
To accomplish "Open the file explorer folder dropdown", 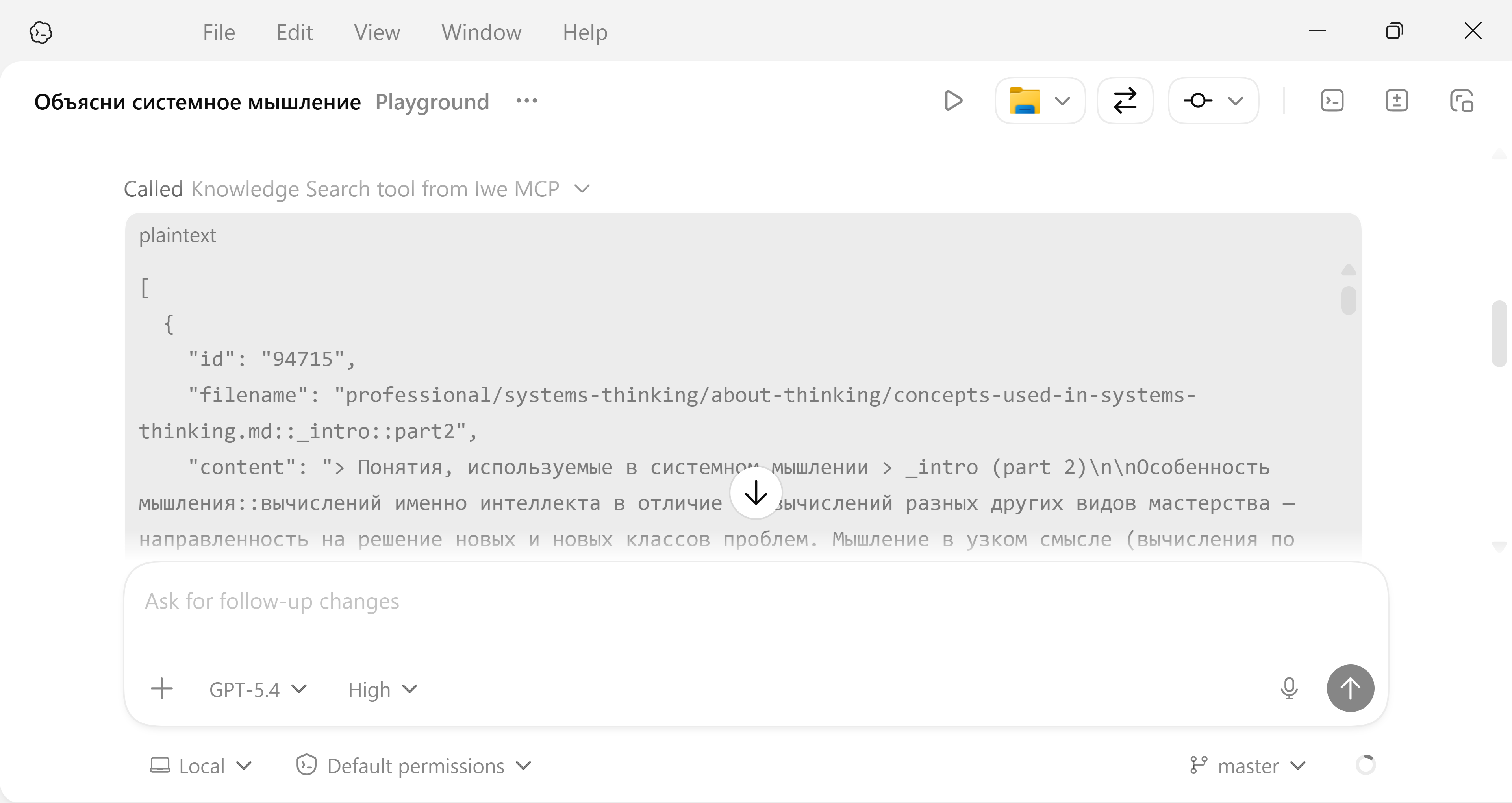I will [x=1039, y=101].
